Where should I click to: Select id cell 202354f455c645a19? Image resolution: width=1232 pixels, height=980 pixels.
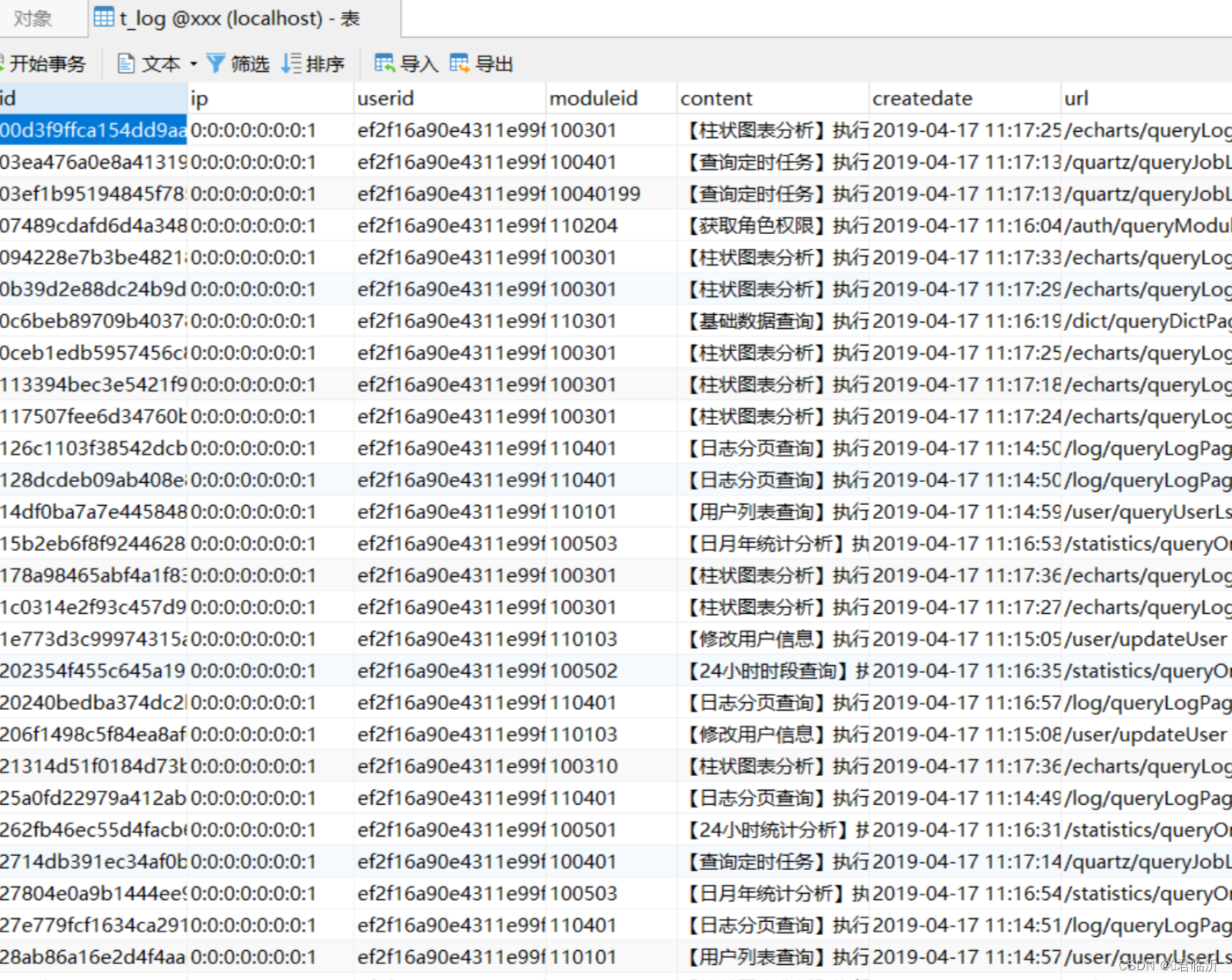93,671
